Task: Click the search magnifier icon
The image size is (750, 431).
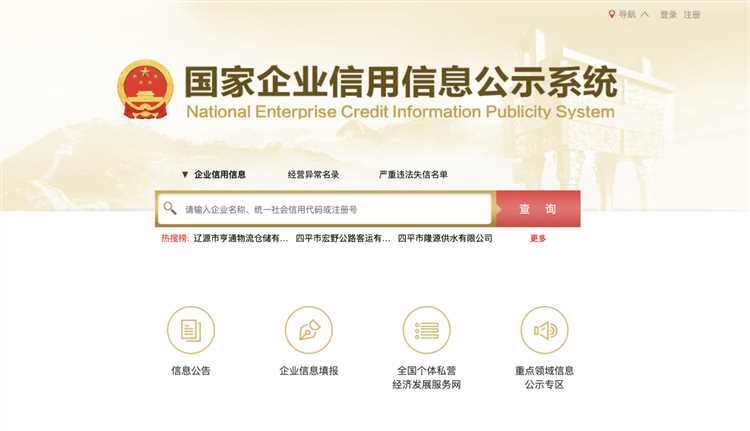Action: [170, 208]
